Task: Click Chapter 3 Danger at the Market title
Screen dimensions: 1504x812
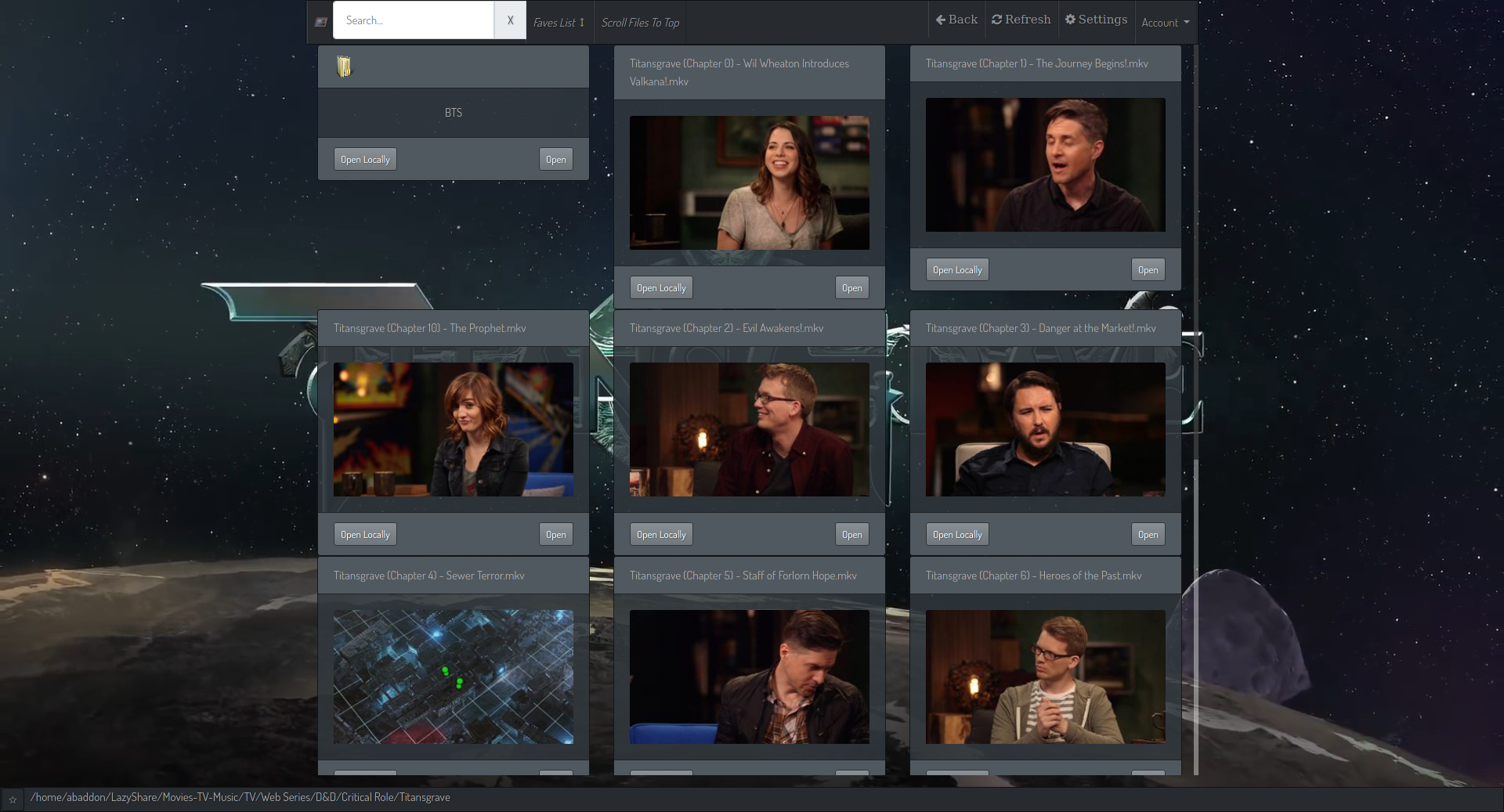Action: (1041, 328)
